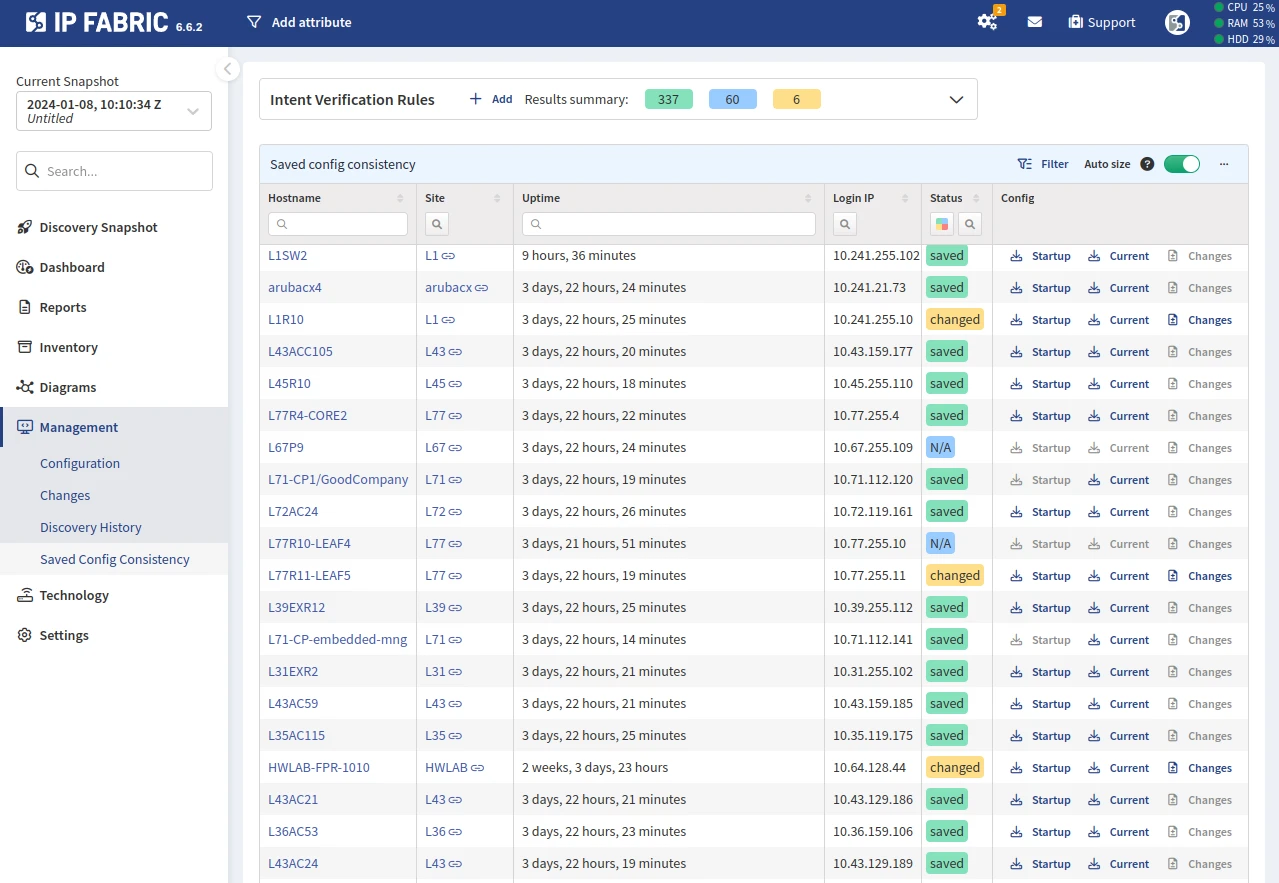1279x883 pixels.
Task: Sort table by the Hostname column arrows
Action: coord(400,198)
